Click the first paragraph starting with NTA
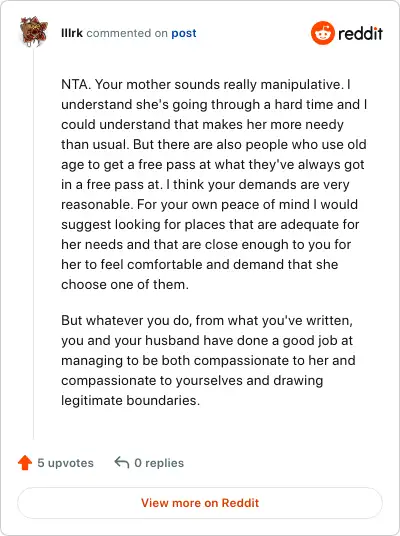The image size is (400, 536). (214, 184)
